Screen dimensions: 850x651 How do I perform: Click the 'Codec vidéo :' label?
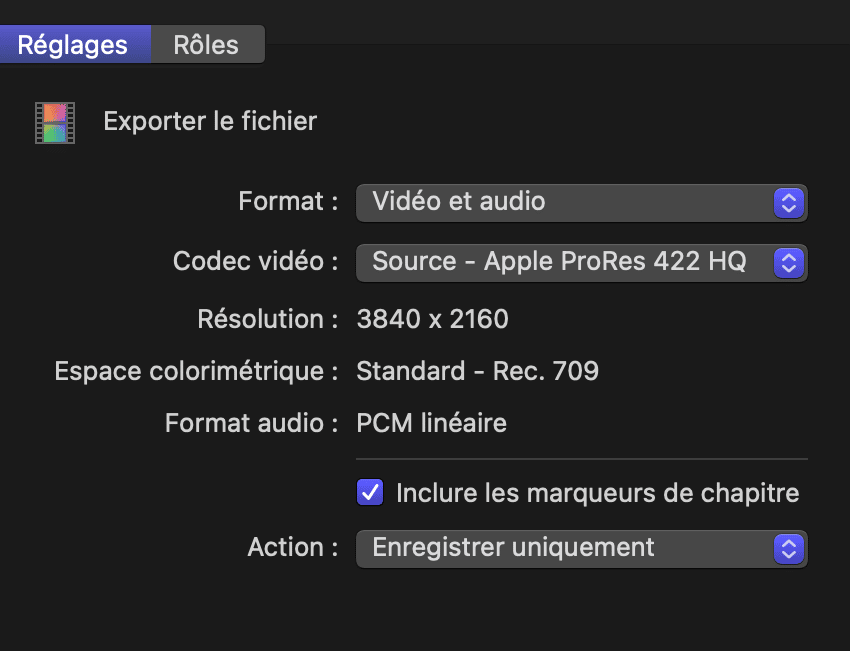255,261
